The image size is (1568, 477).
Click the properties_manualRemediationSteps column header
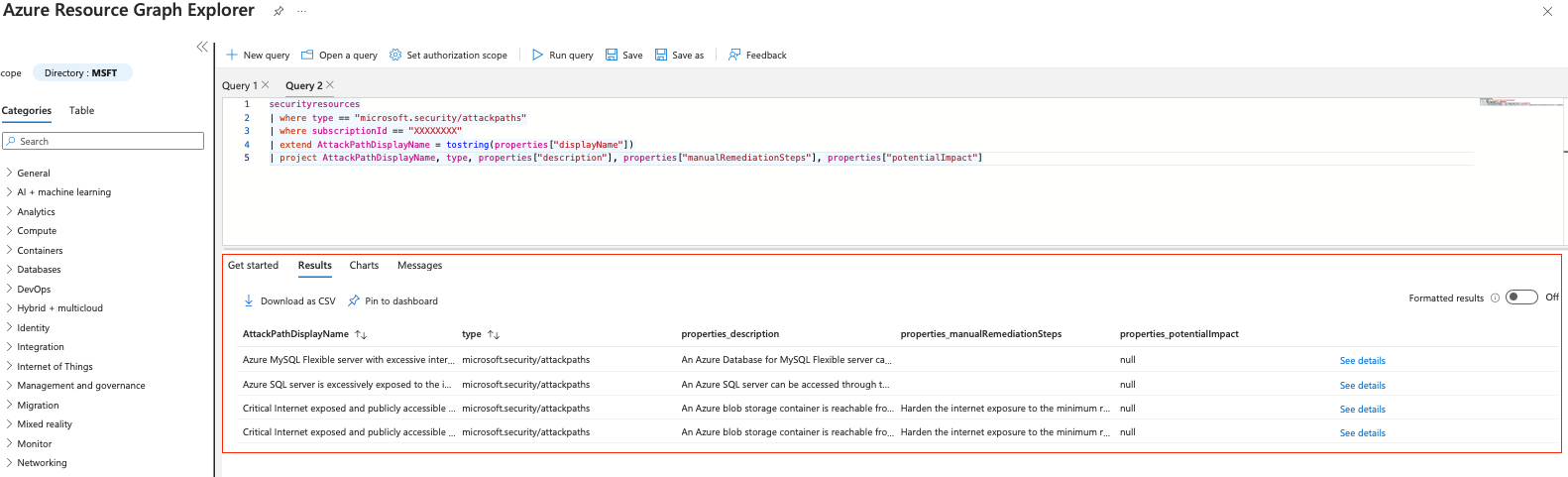click(980, 334)
